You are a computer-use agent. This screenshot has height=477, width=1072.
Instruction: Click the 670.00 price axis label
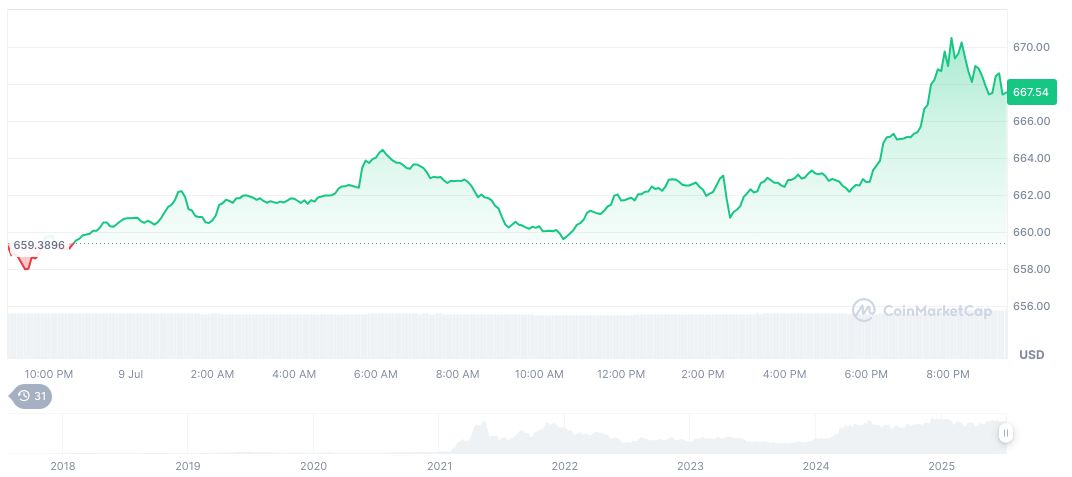pos(1030,47)
